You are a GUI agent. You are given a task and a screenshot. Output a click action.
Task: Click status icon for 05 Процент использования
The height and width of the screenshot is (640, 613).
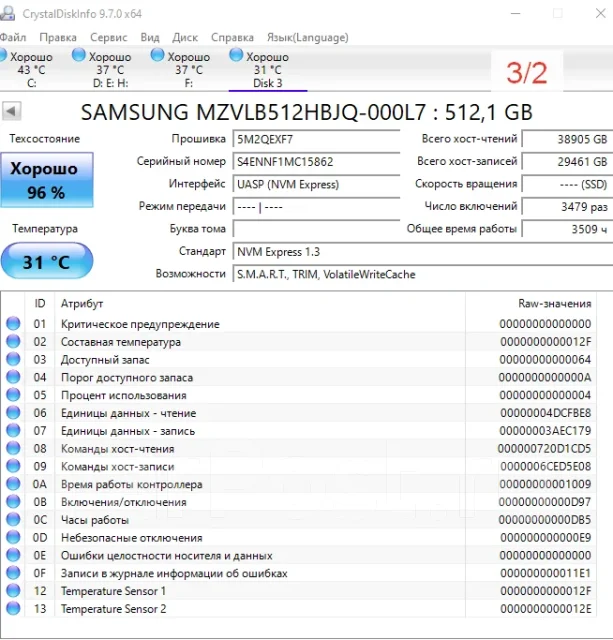(13, 395)
